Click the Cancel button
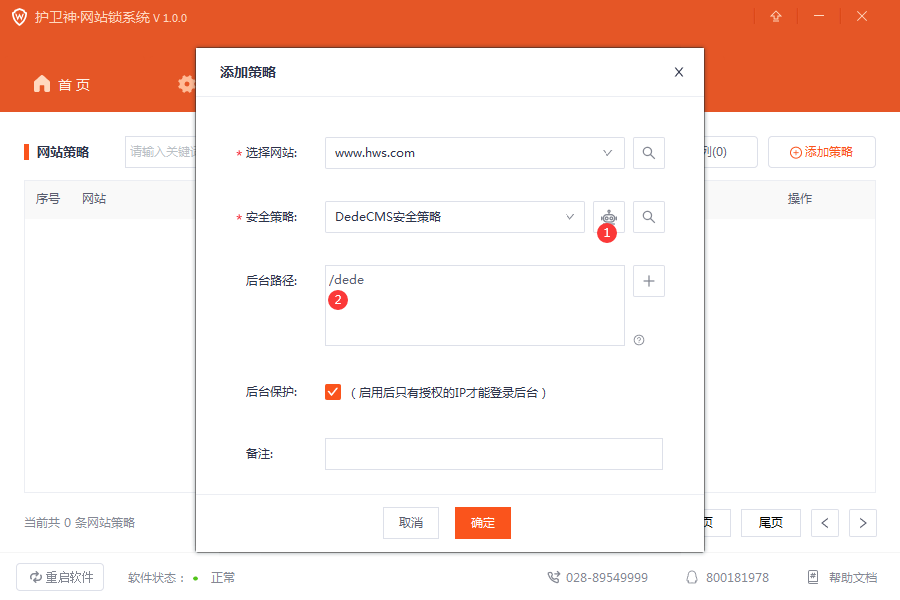 (411, 522)
